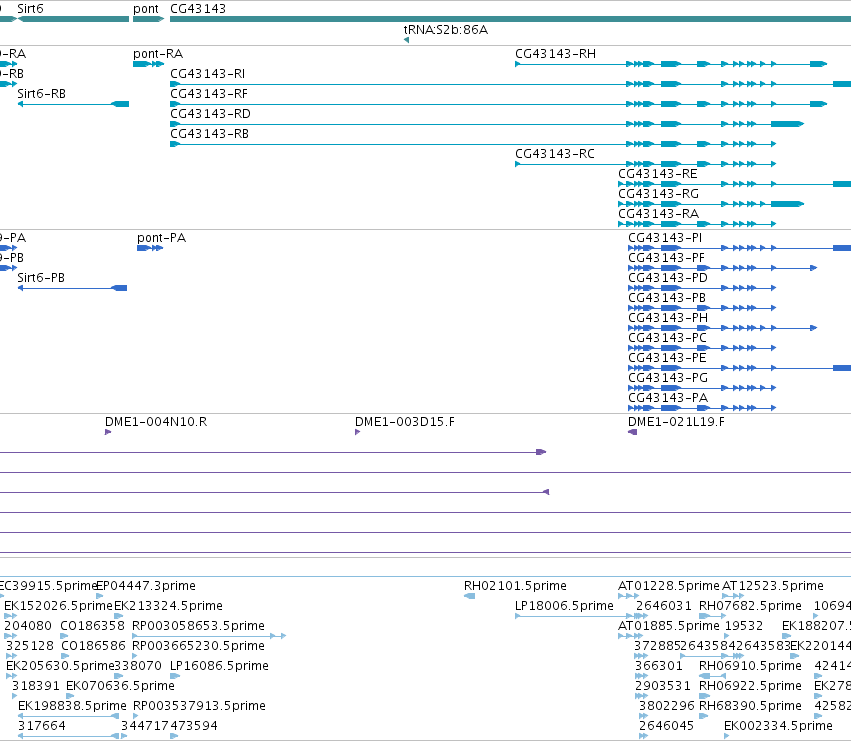Select EST label RH06910.5prime

click(750, 667)
